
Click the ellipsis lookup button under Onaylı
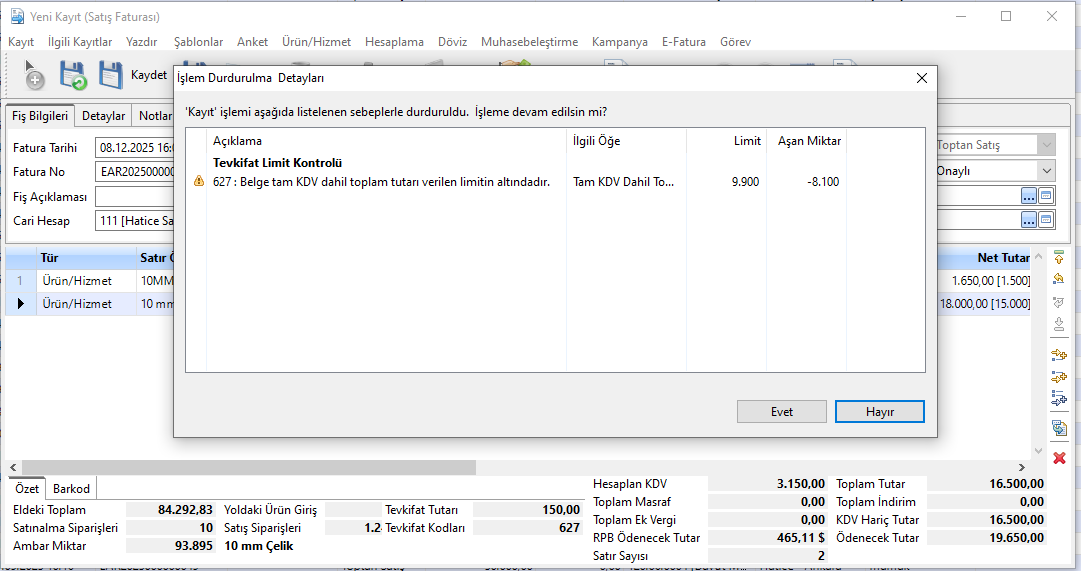1028,196
